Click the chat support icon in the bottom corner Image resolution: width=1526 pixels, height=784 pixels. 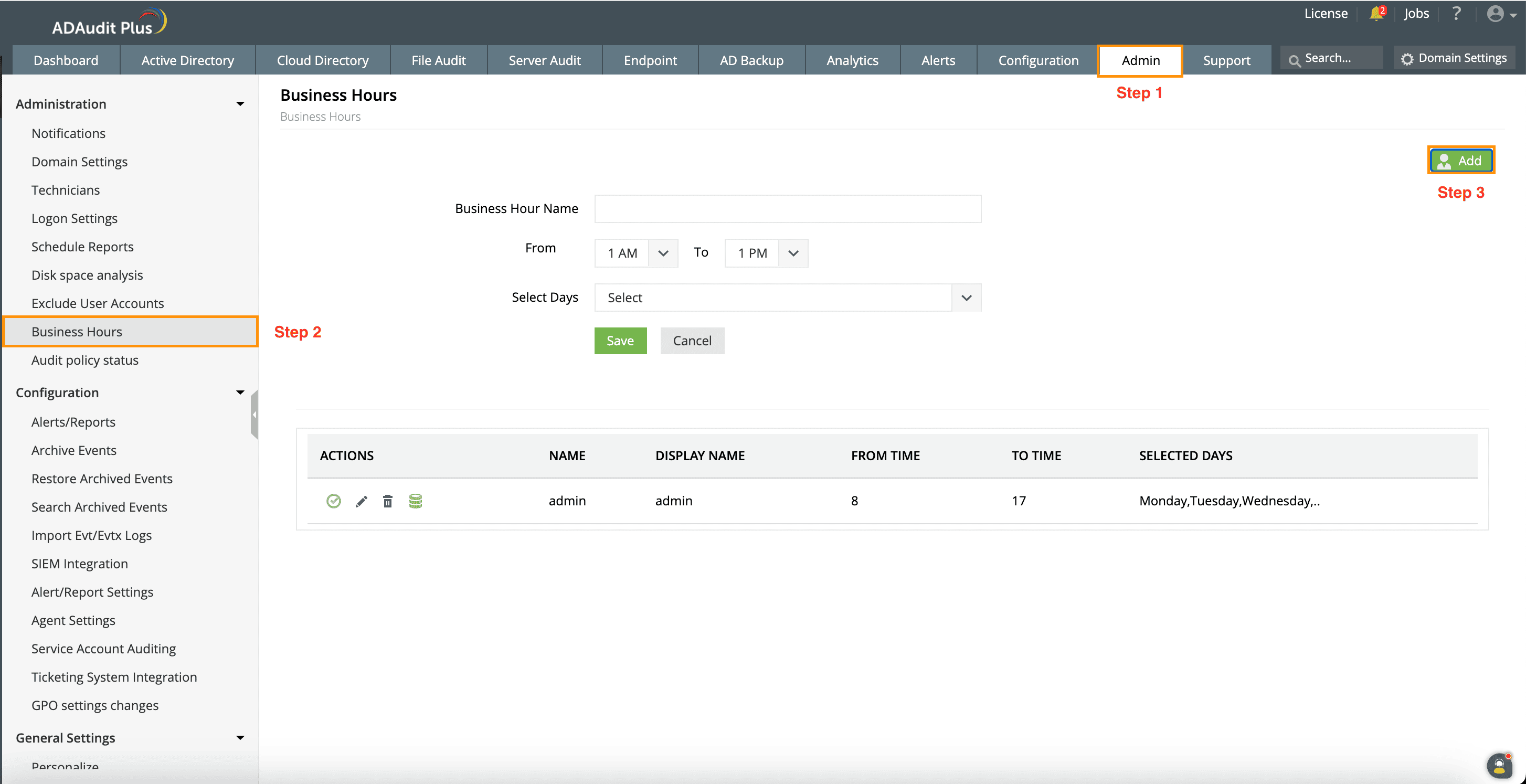[x=1499, y=766]
